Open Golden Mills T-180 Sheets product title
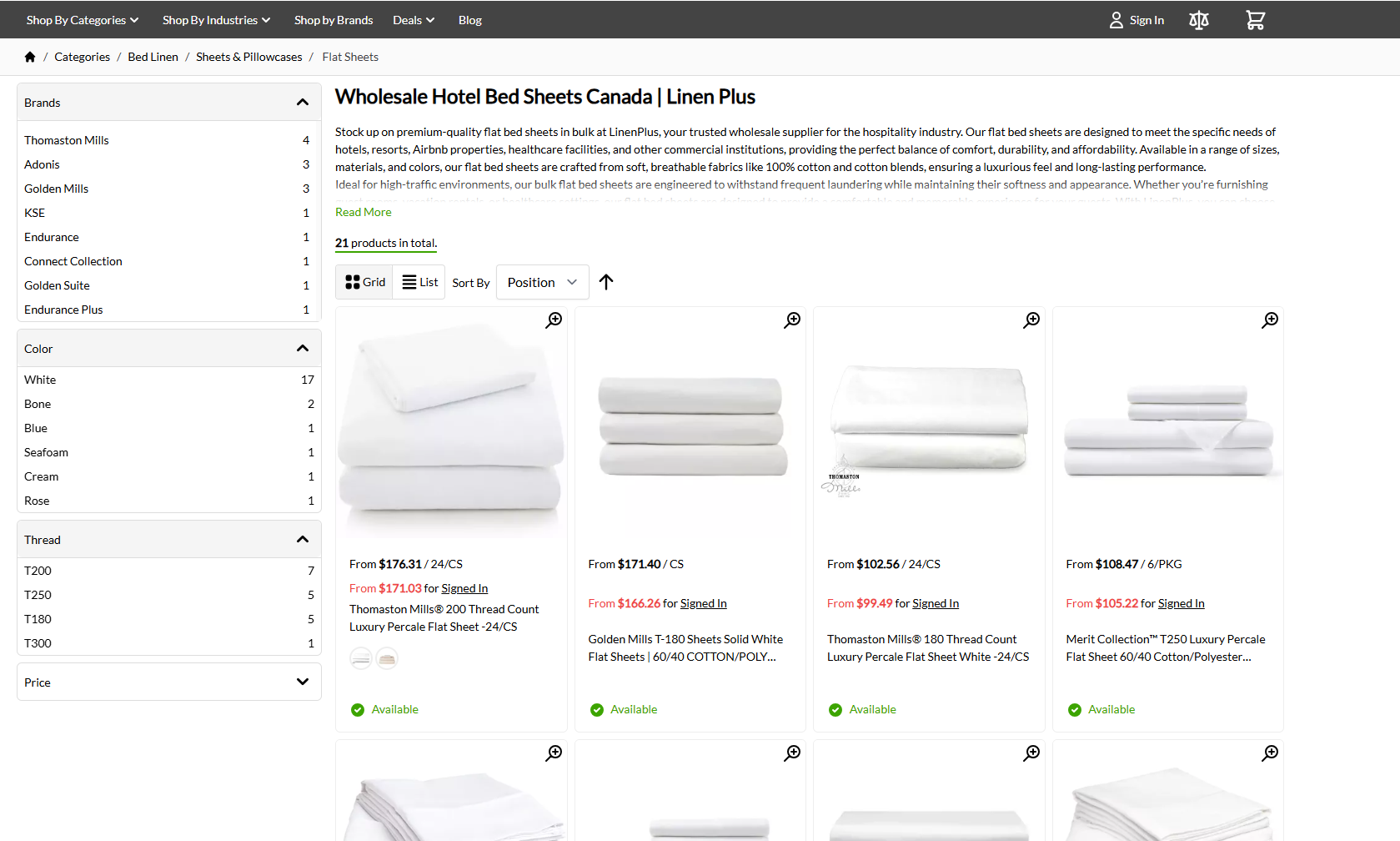 [x=685, y=648]
